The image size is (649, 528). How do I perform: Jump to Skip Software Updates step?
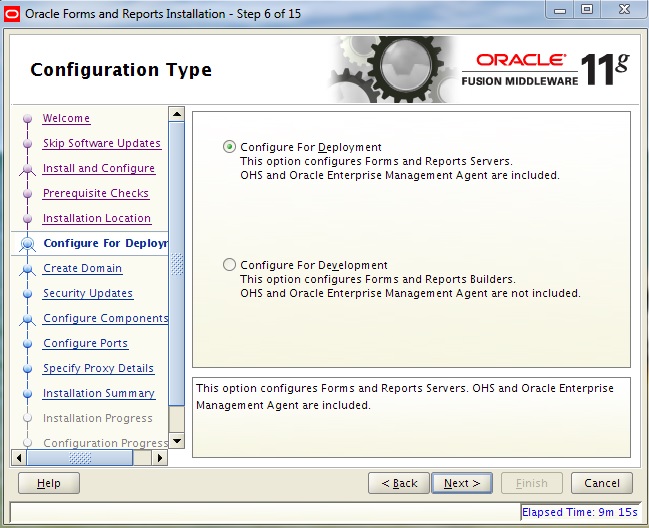(101, 143)
